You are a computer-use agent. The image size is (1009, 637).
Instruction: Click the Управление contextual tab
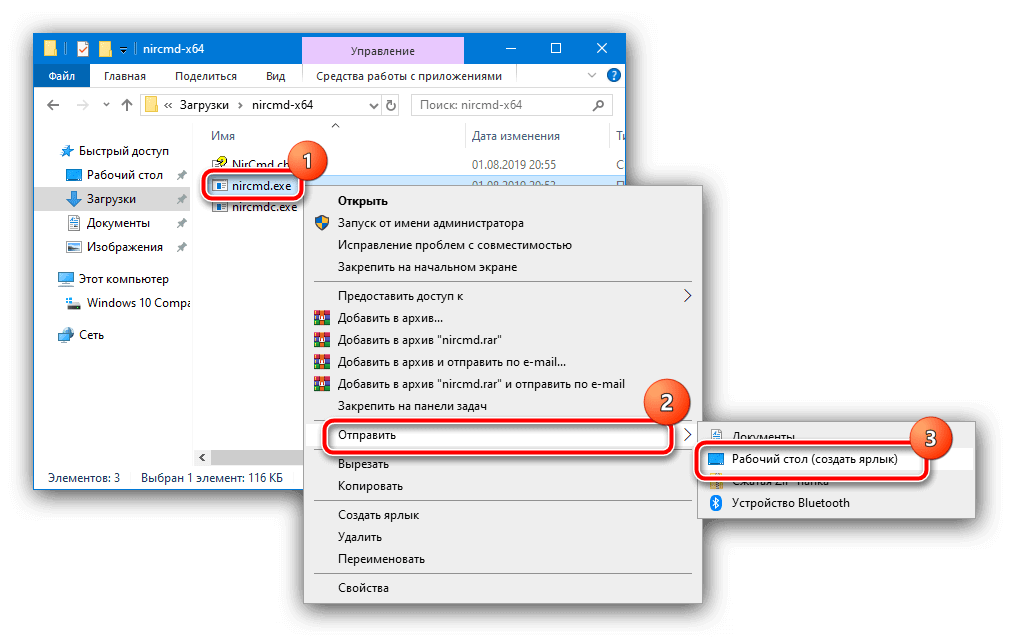[382, 51]
